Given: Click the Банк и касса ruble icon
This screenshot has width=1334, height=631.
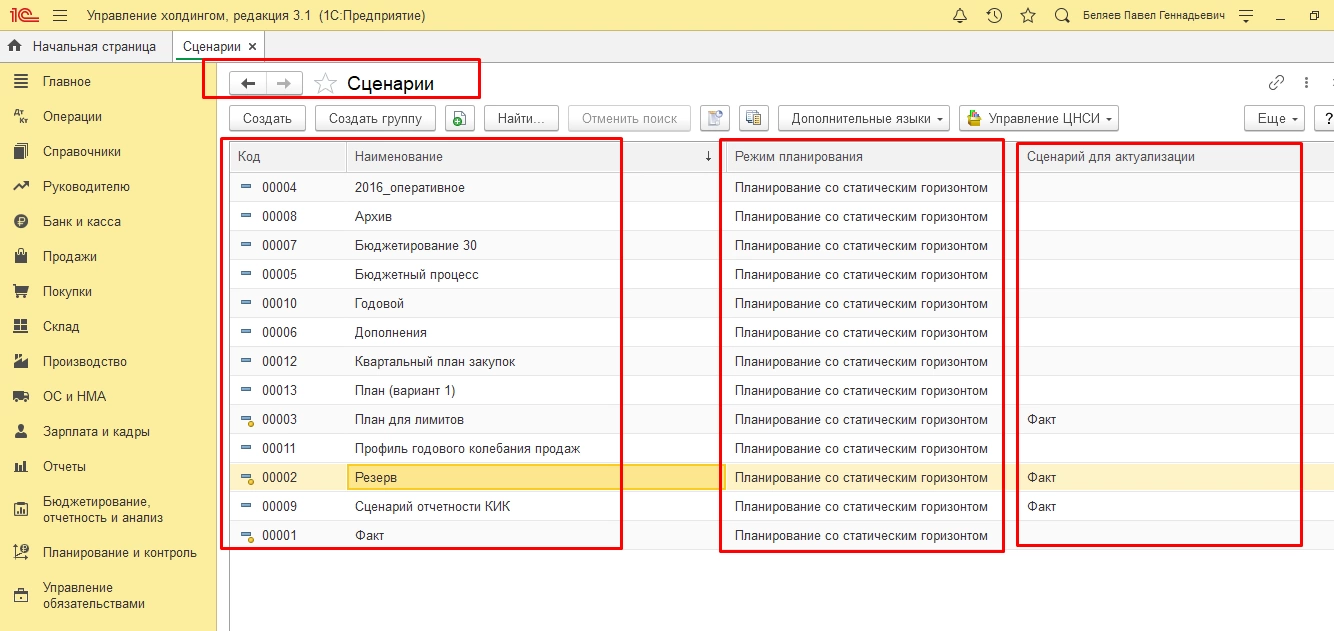Looking at the screenshot, I should pyautogui.click(x=20, y=221).
